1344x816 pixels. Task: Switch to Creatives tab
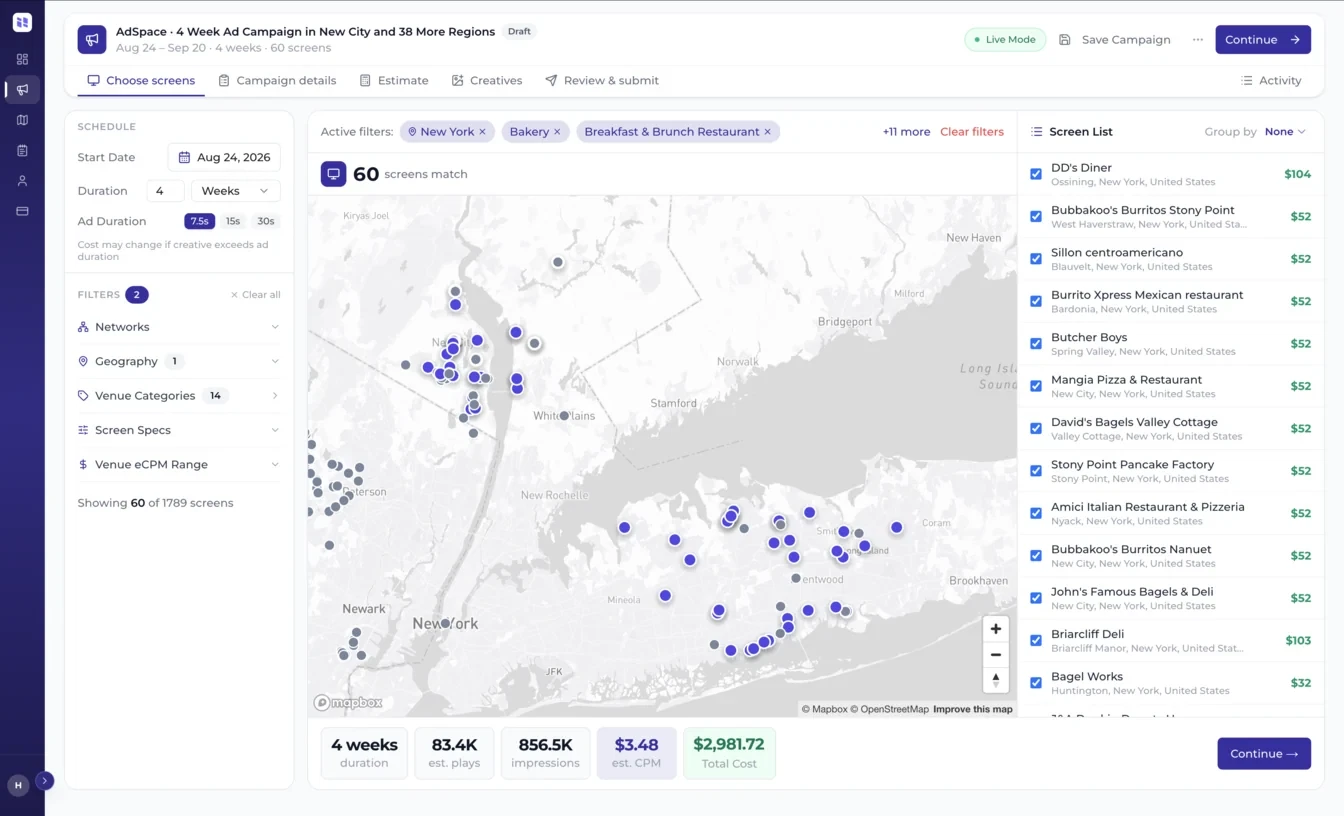(x=487, y=80)
